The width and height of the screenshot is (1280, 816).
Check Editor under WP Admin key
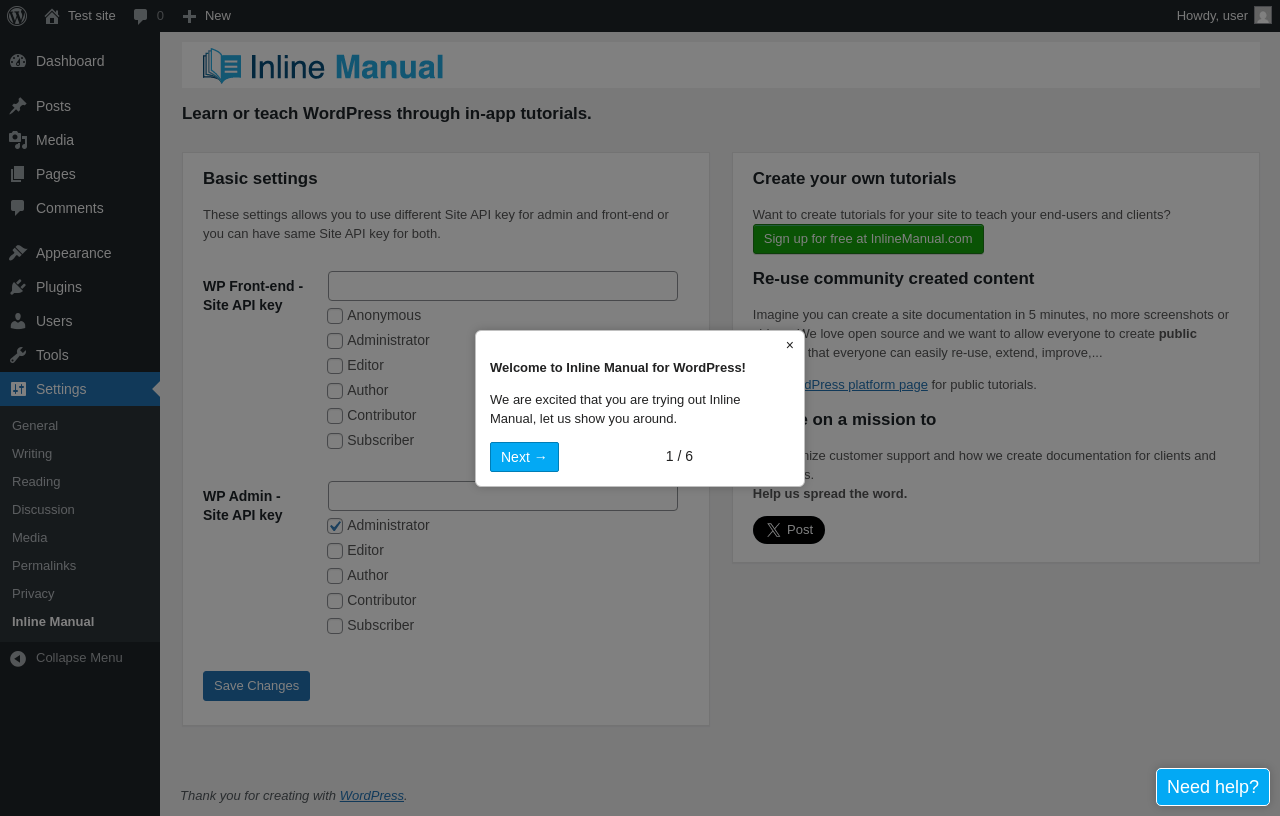click(x=335, y=551)
